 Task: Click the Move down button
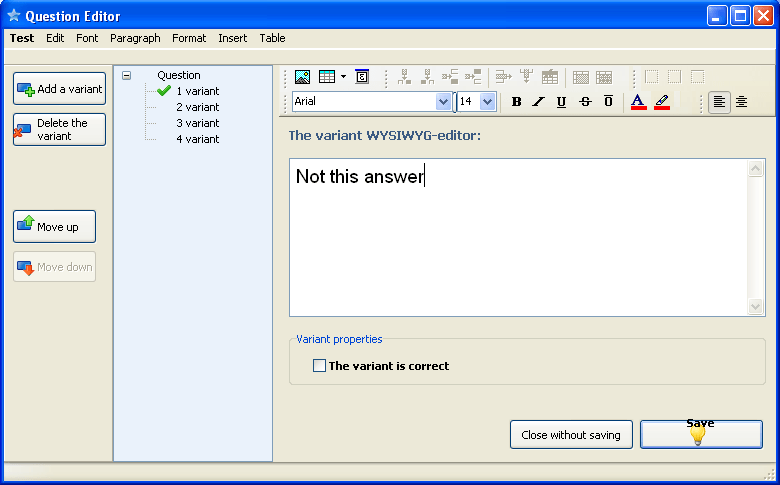(55, 267)
